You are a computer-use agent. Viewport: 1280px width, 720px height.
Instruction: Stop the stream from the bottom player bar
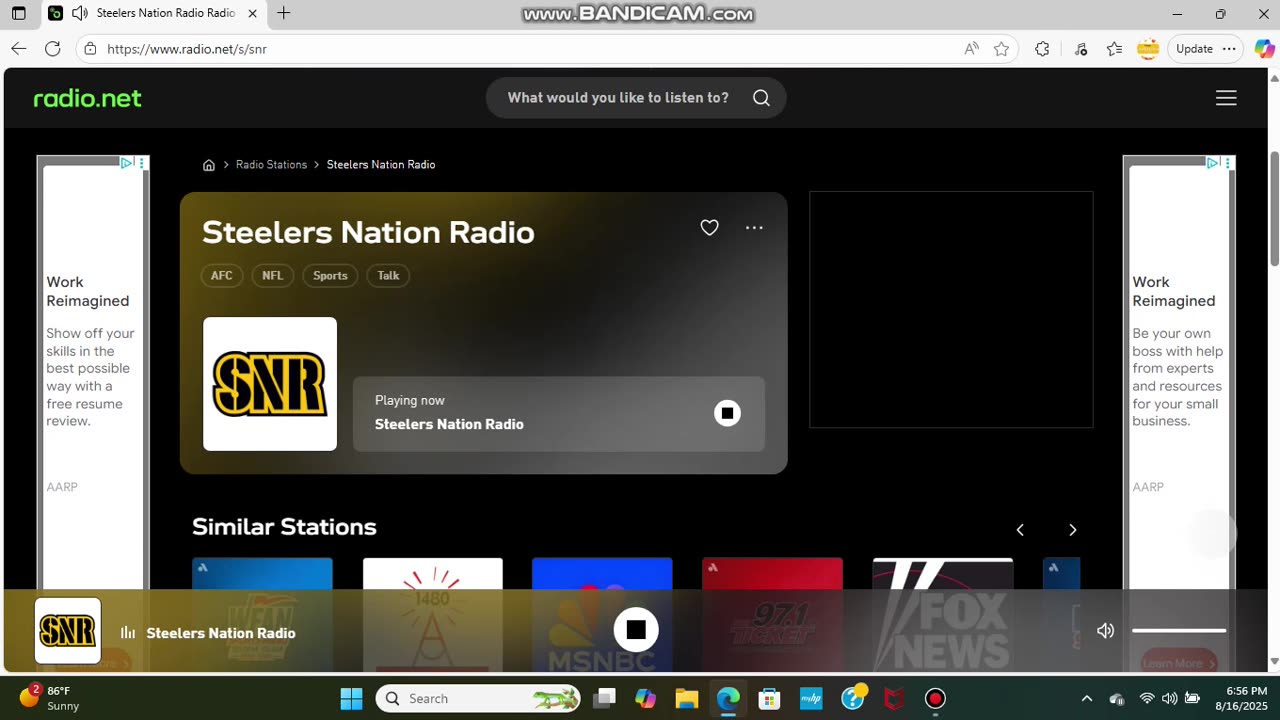(x=636, y=630)
